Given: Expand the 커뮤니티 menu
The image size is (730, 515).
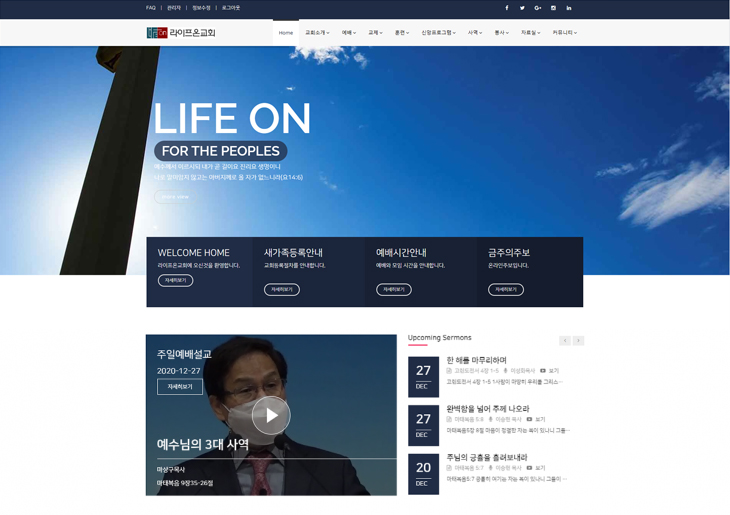Looking at the screenshot, I should pos(565,33).
